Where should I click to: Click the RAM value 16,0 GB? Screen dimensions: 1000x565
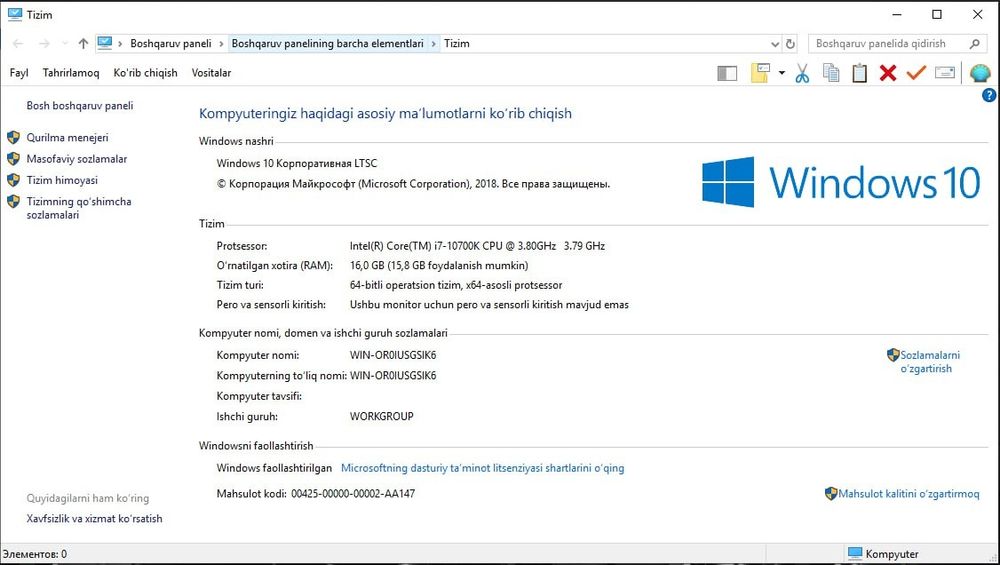(439, 265)
